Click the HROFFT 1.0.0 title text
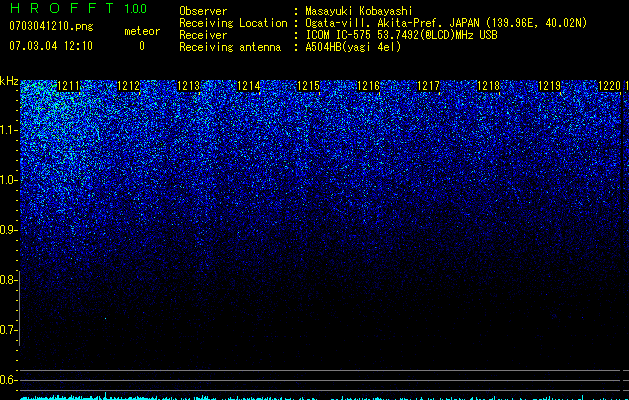 pos(78,8)
